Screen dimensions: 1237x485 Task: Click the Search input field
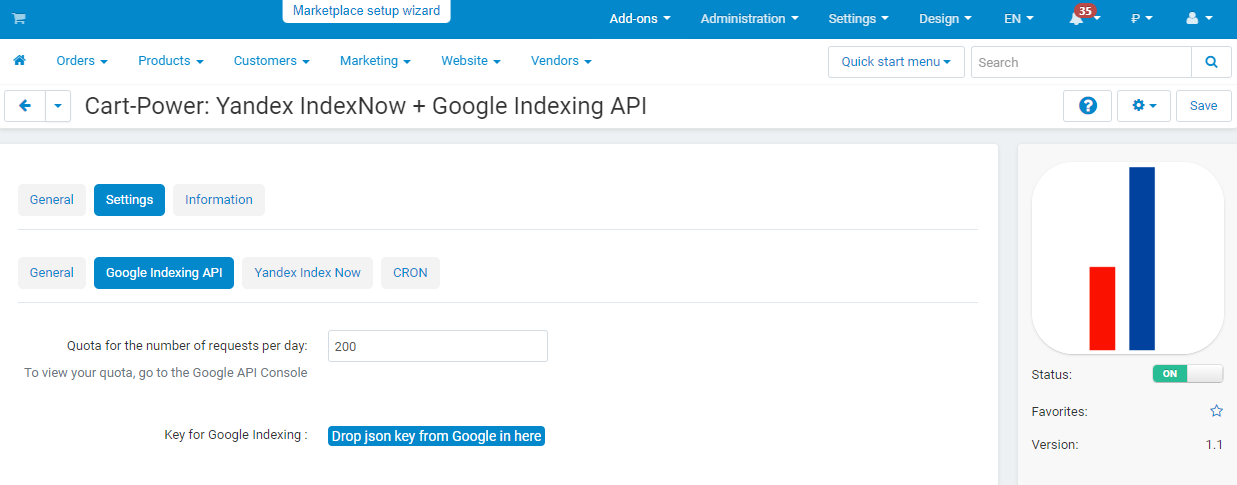(1081, 62)
